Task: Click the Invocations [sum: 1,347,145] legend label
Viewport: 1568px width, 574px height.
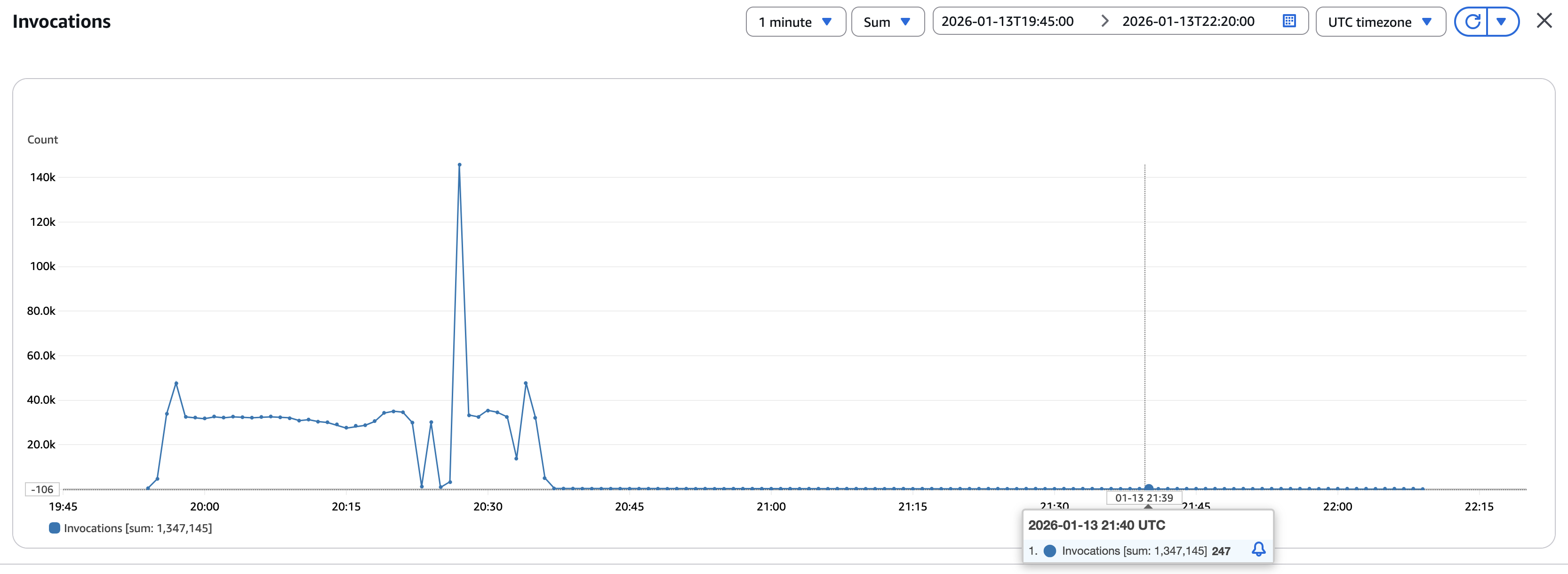Action: pos(138,528)
